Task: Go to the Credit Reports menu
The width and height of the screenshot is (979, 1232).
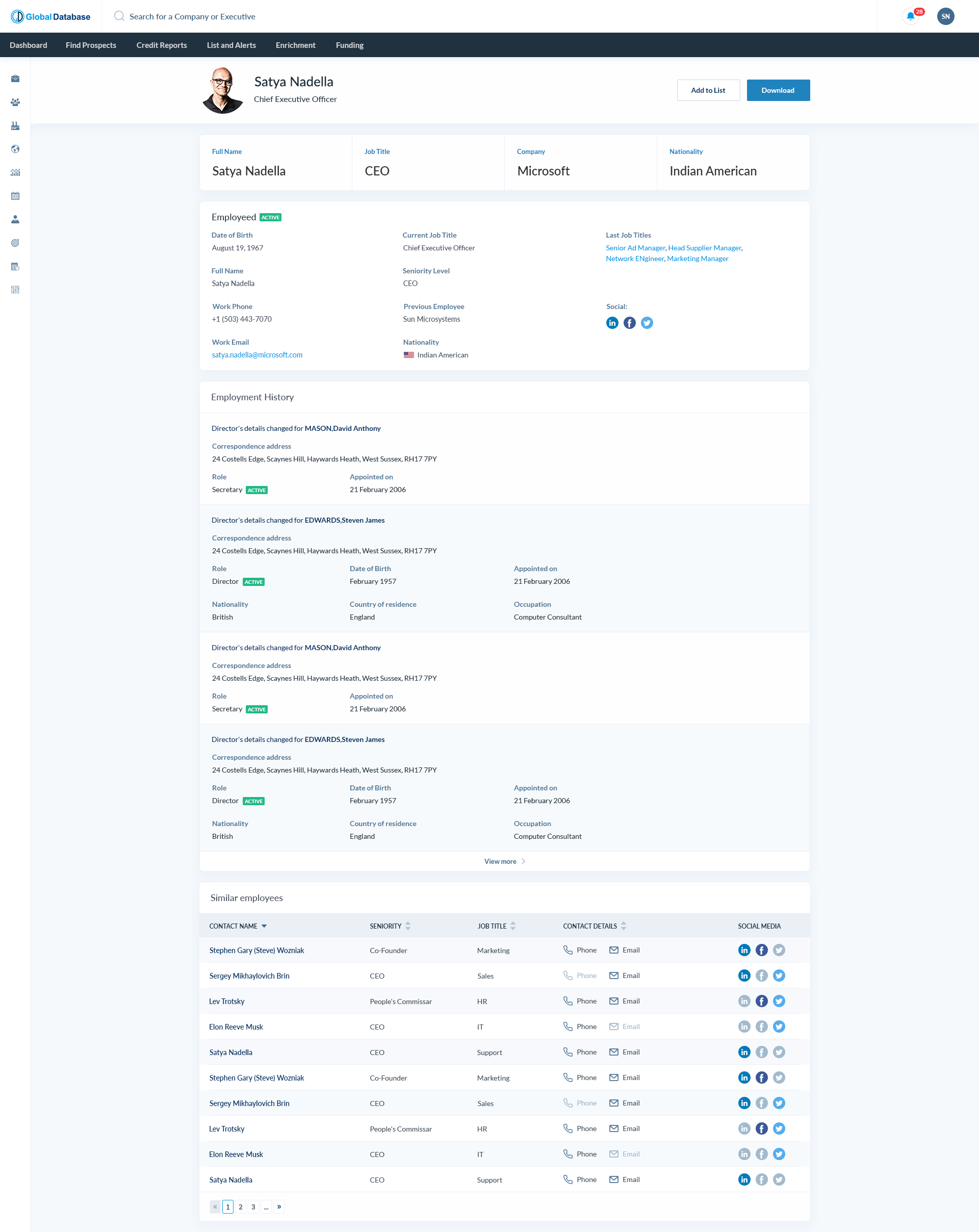Action: [x=162, y=45]
